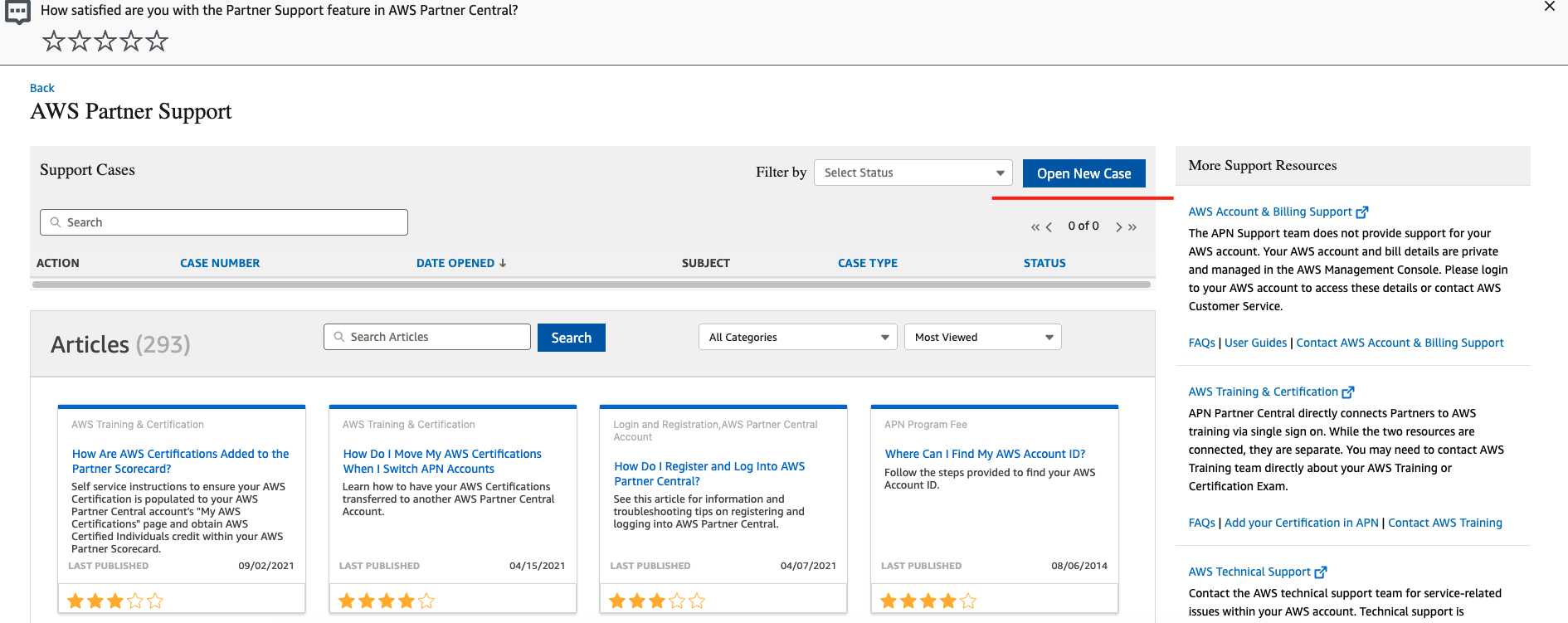Viewport: 1568px width, 623px height.
Task: Click magnifier icon in Search Articles field
Action: (x=339, y=337)
